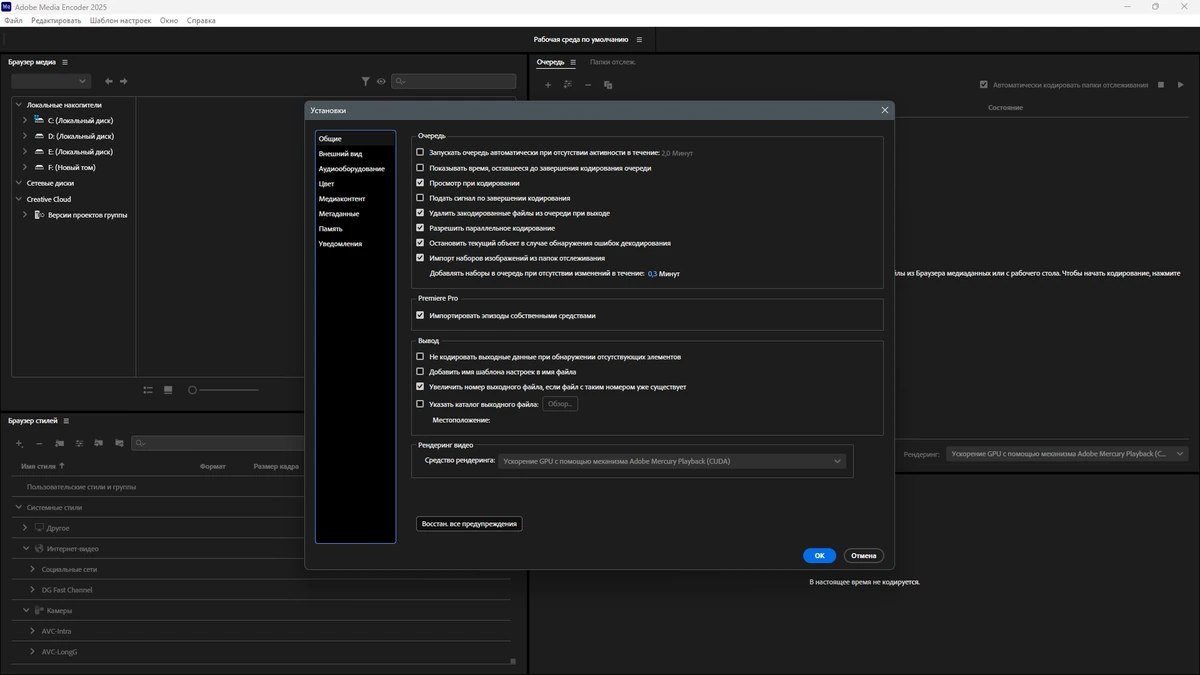Uncheck 'Удалить закодированные файлы из очереди'
Viewport: 1200px width, 675px height.
[x=420, y=213]
